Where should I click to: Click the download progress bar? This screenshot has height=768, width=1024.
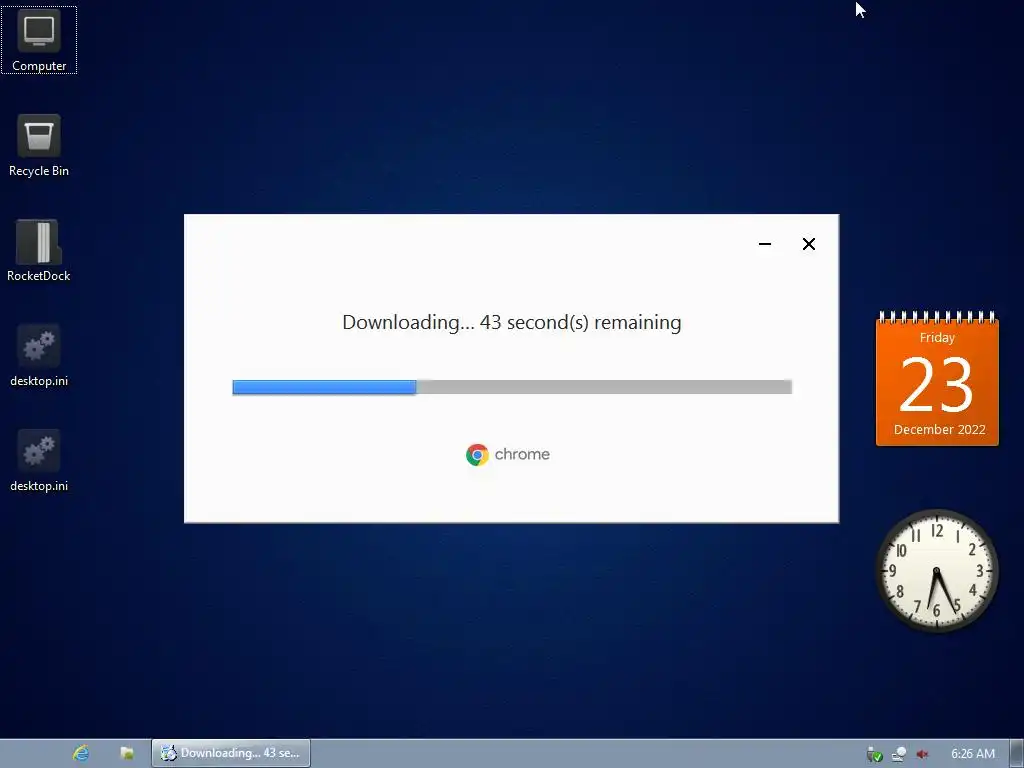[x=512, y=387]
